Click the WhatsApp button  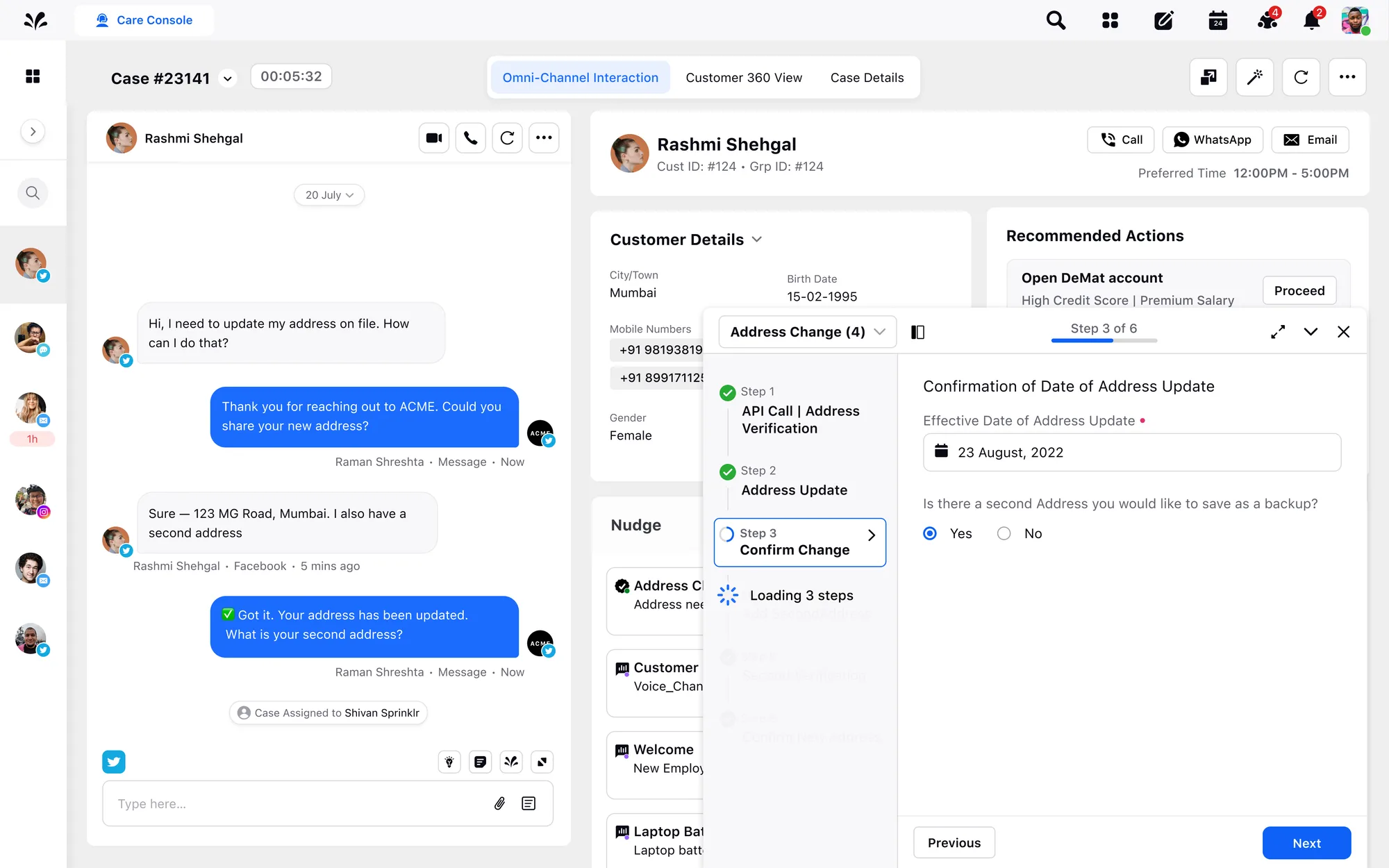click(1213, 140)
